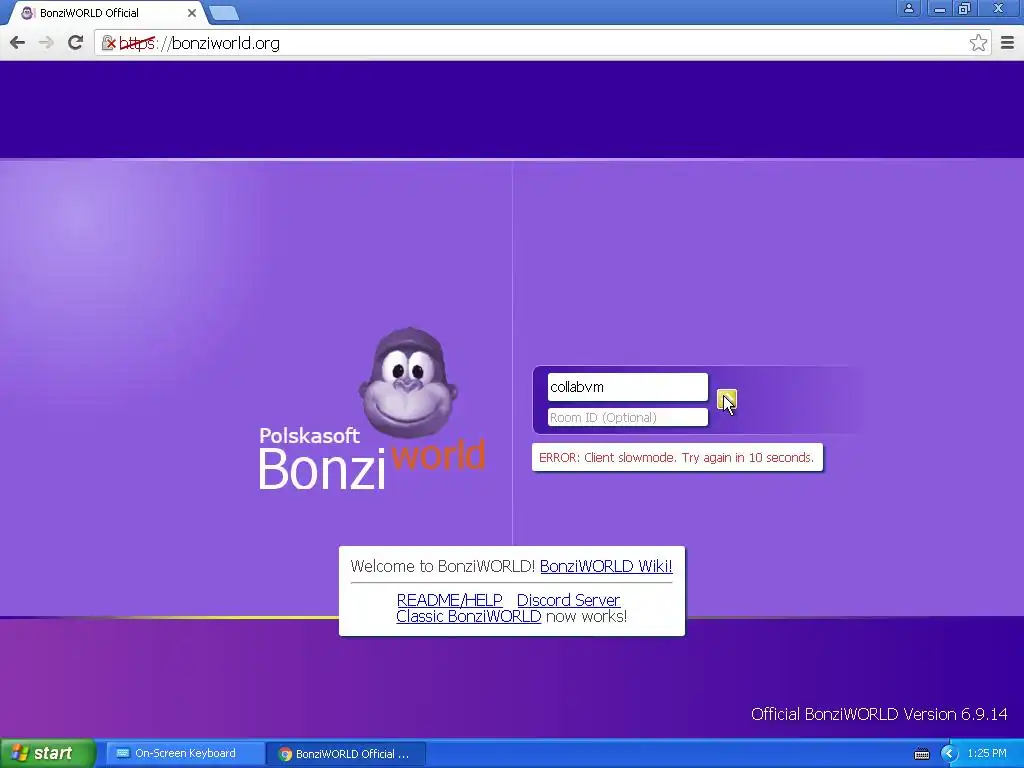The height and width of the screenshot is (768, 1024).
Task: Open the Chrome hamburger menu
Action: [x=1007, y=43]
